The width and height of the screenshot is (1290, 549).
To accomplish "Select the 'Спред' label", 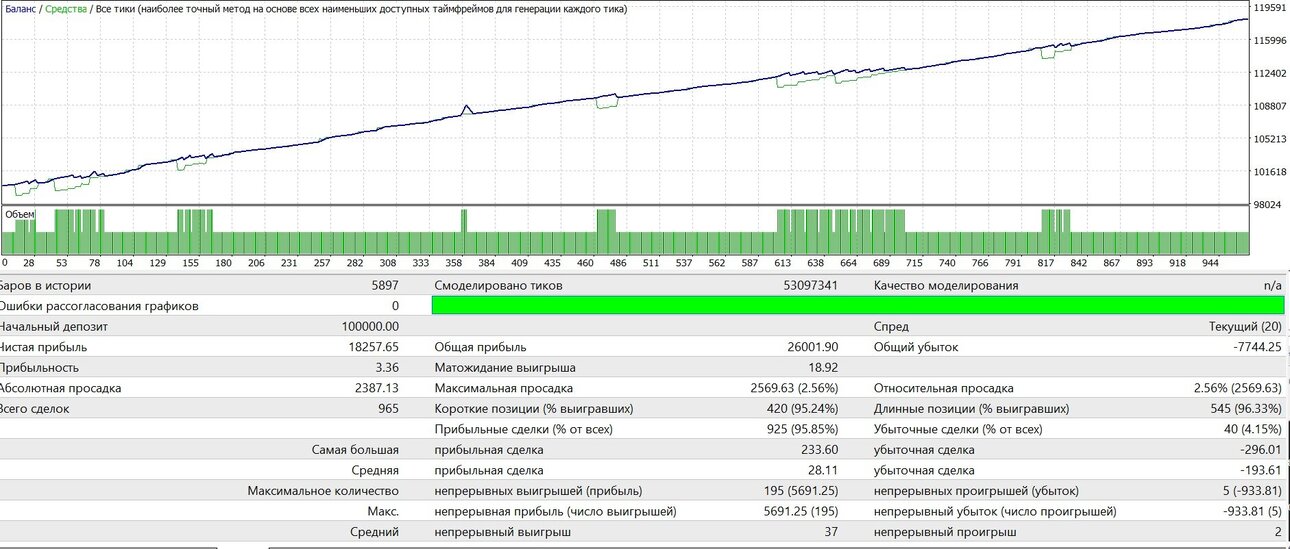I will [891, 326].
